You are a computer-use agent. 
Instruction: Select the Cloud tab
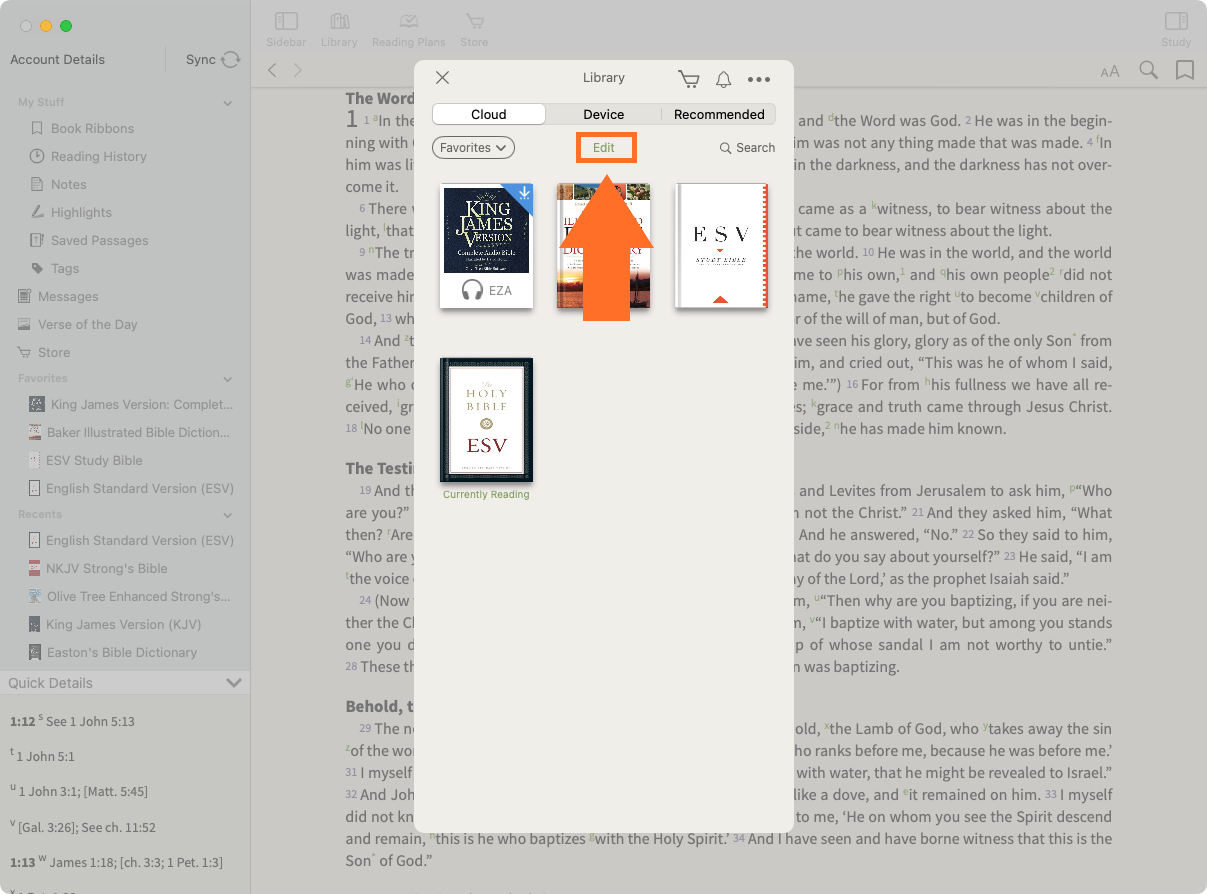click(x=489, y=114)
